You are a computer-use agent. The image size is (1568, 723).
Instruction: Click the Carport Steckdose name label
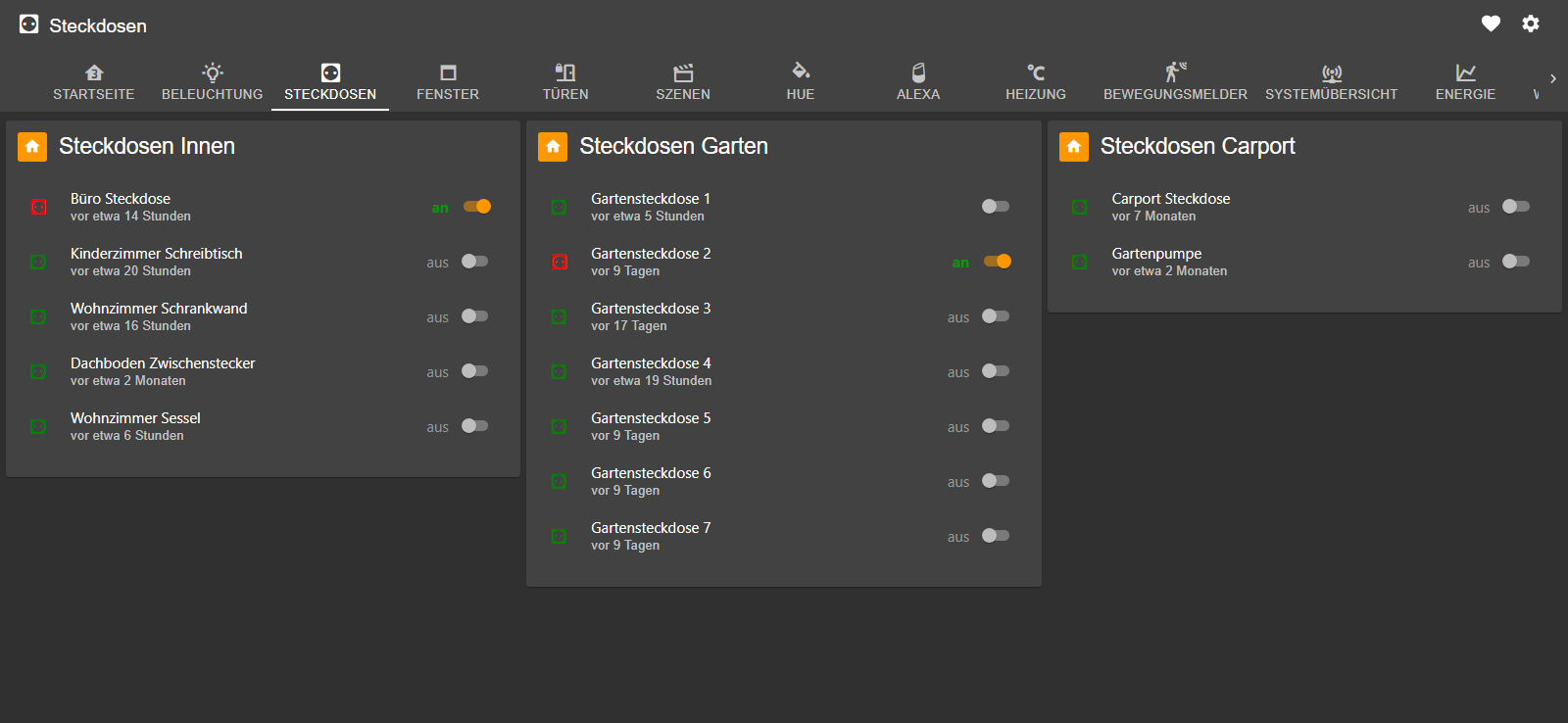(x=1171, y=199)
